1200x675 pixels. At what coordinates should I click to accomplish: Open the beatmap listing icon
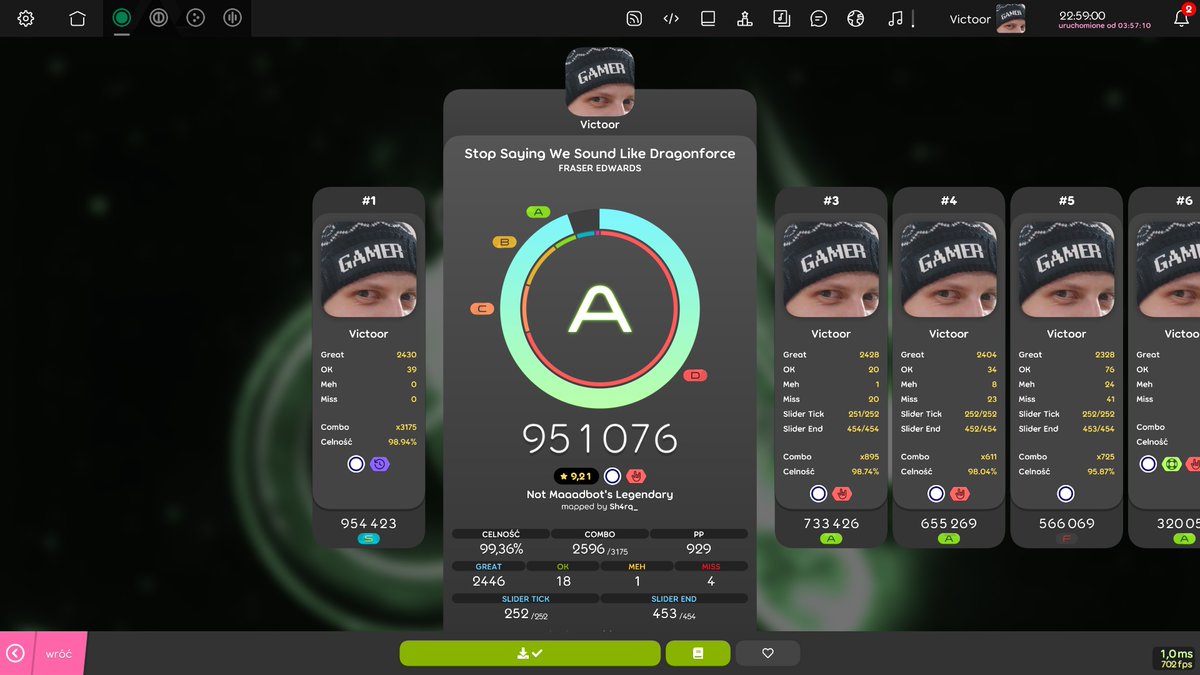tap(781, 18)
